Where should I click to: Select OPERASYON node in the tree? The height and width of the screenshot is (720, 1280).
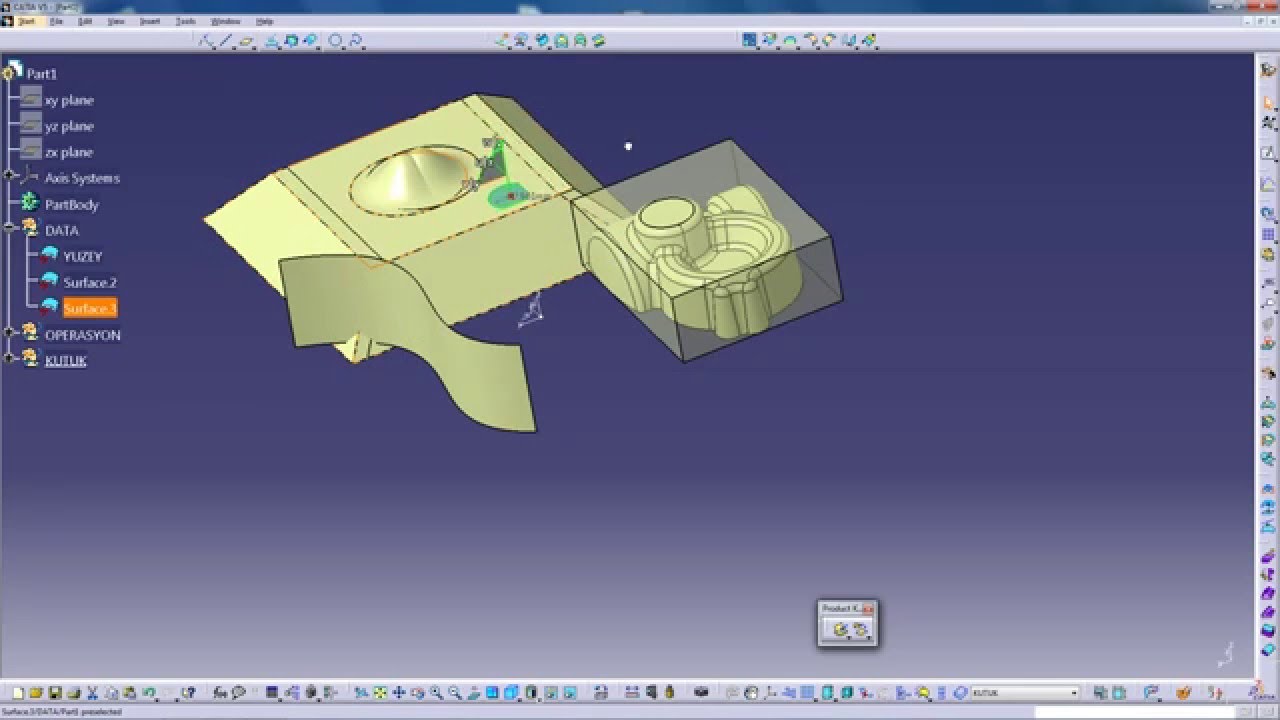tap(83, 334)
